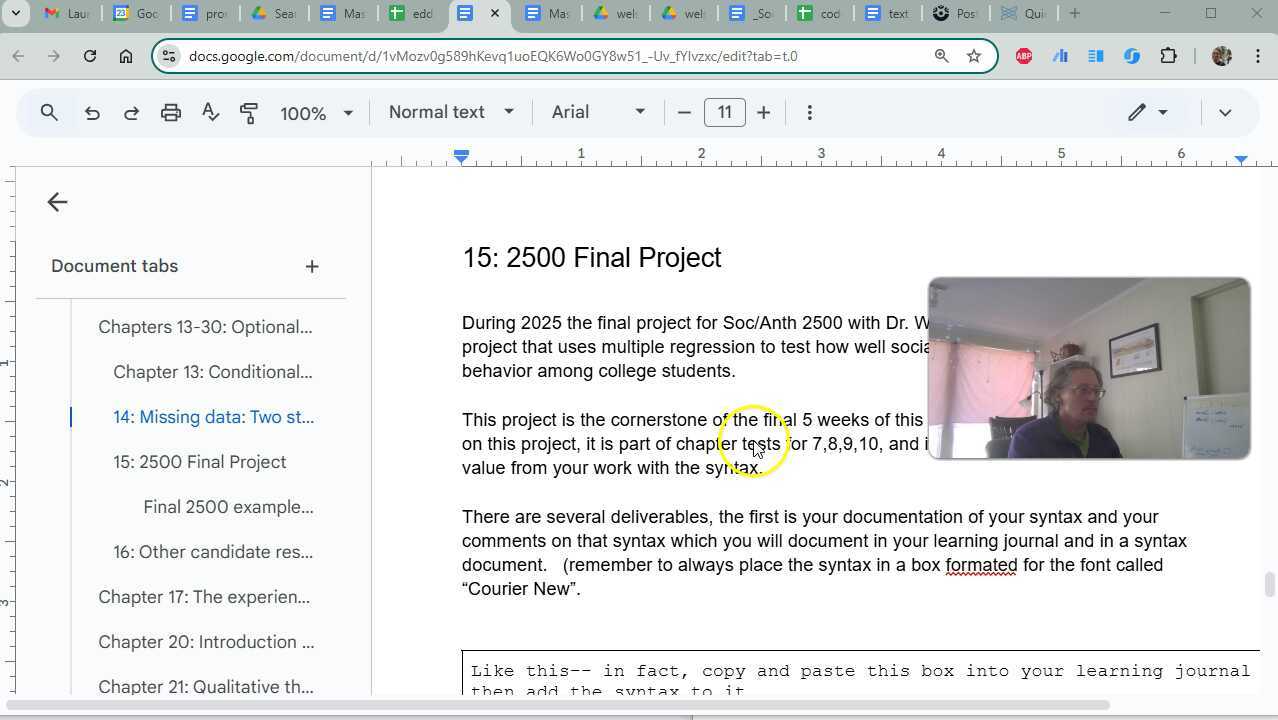
Task: Open the ABP ad blocker extension
Action: pyautogui.click(x=1024, y=56)
